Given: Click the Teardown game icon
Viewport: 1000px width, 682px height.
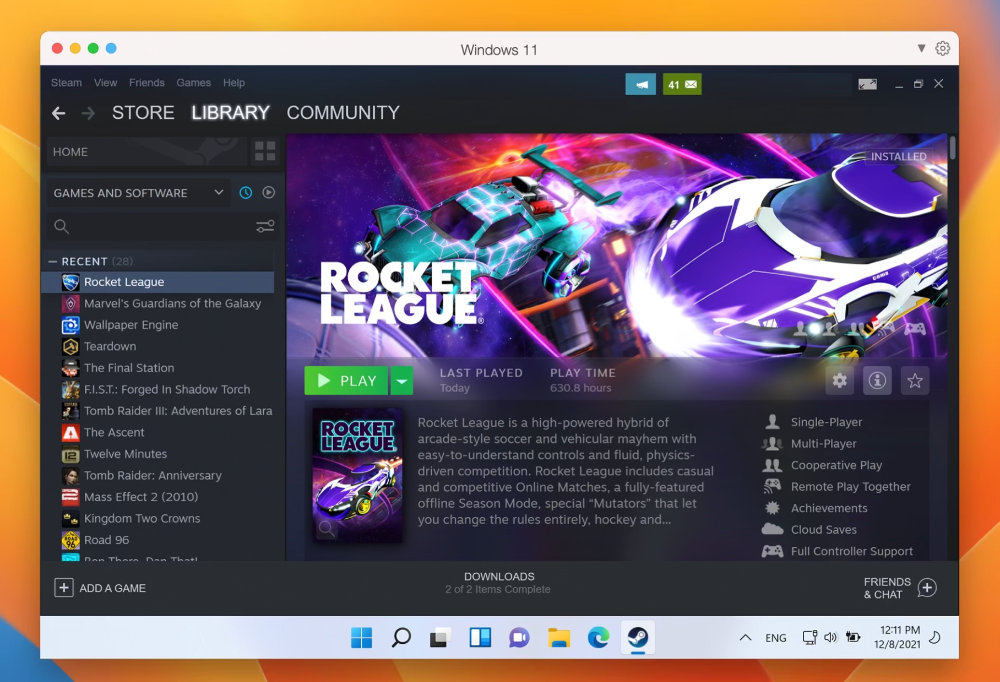Looking at the screenshot, I should [x=70, y=346].
